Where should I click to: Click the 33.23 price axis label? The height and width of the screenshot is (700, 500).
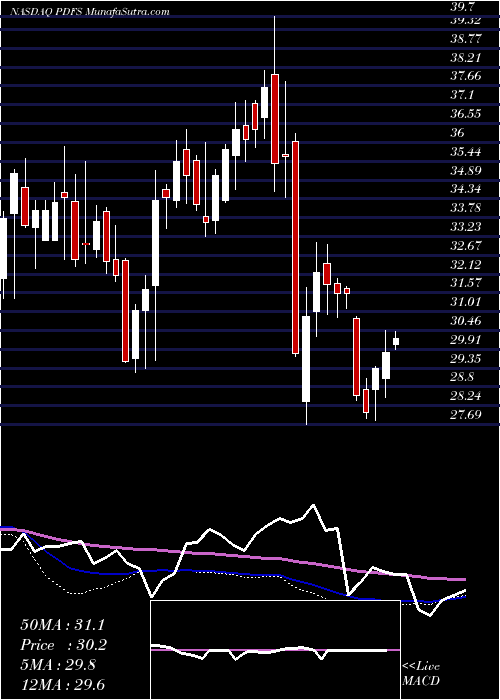tap(467, 227)
